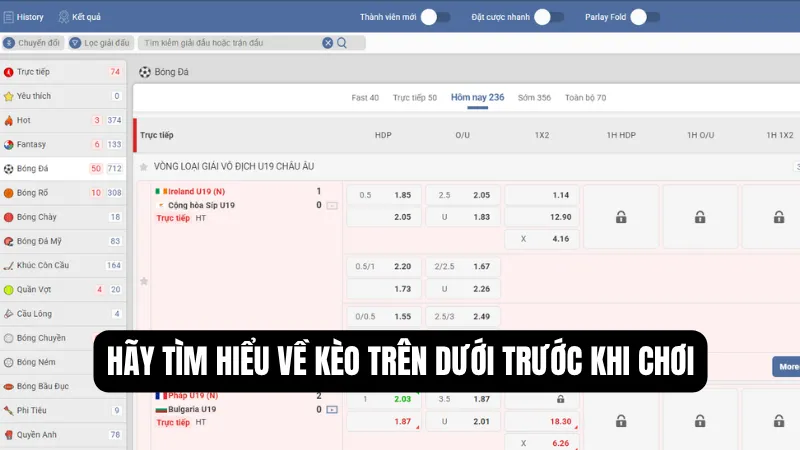
Task: Click Chuyển đổi button
Action: point(32,43)
